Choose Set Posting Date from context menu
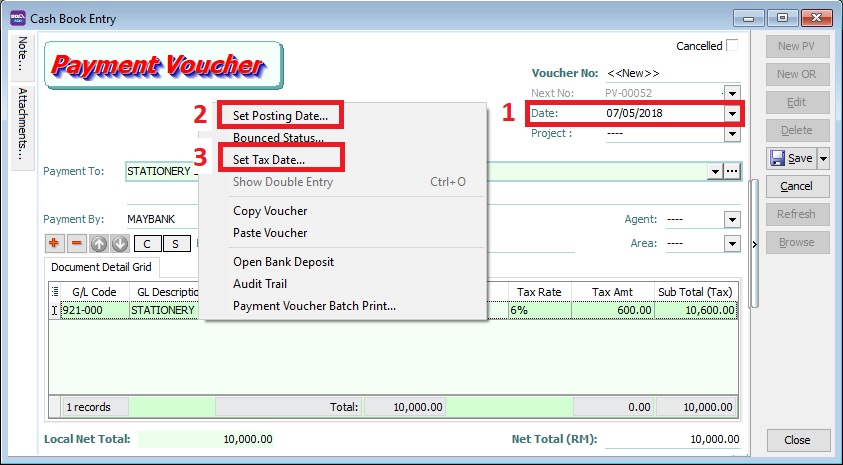The height and width of the screenshot is (465, 843). pyautogui.click(x=280, y=116)
